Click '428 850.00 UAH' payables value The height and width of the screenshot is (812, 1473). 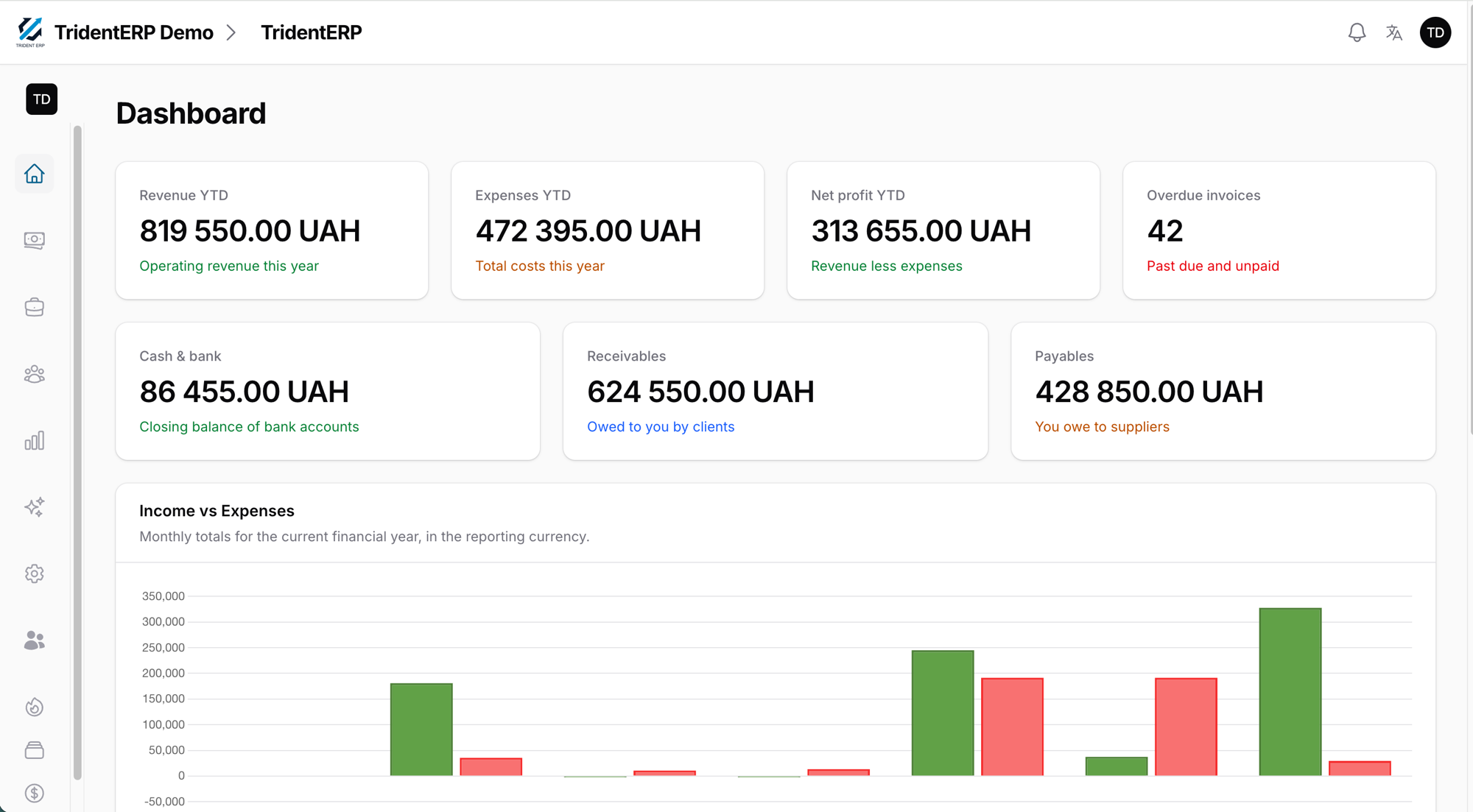1149,392
